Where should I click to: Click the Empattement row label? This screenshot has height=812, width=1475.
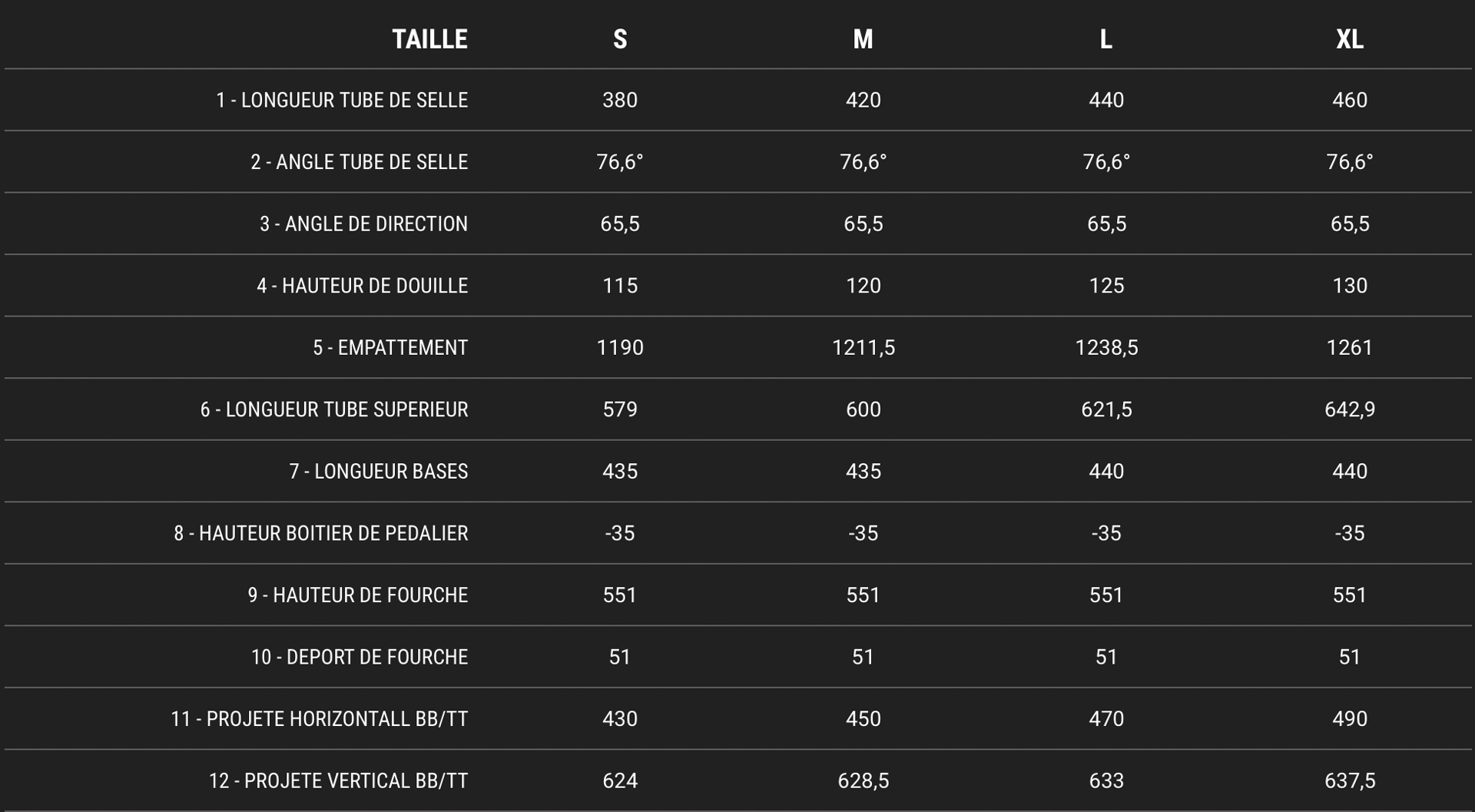[390, 348]
